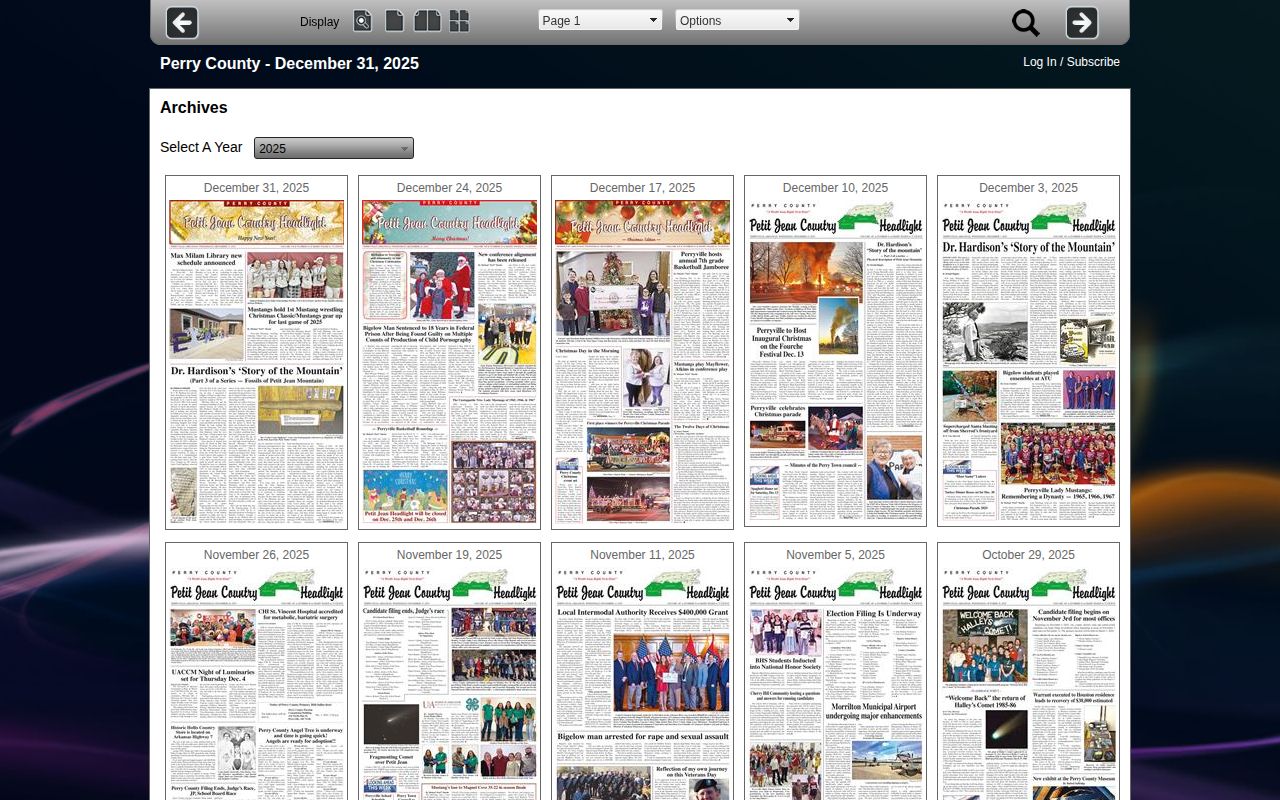Screen dimensions: 1280x800
Task: Click the Archives heading
Action: tap(194, 108)
